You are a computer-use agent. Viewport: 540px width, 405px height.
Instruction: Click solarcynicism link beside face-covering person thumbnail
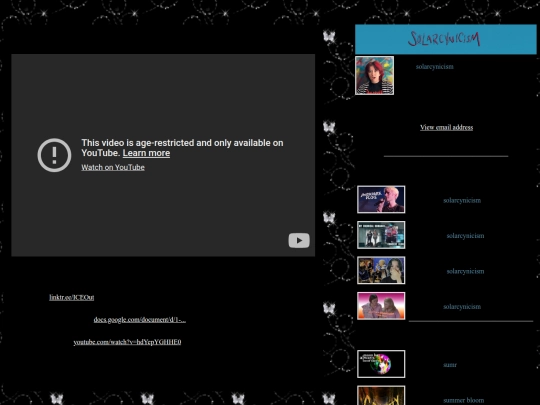[x=465, y=271]
